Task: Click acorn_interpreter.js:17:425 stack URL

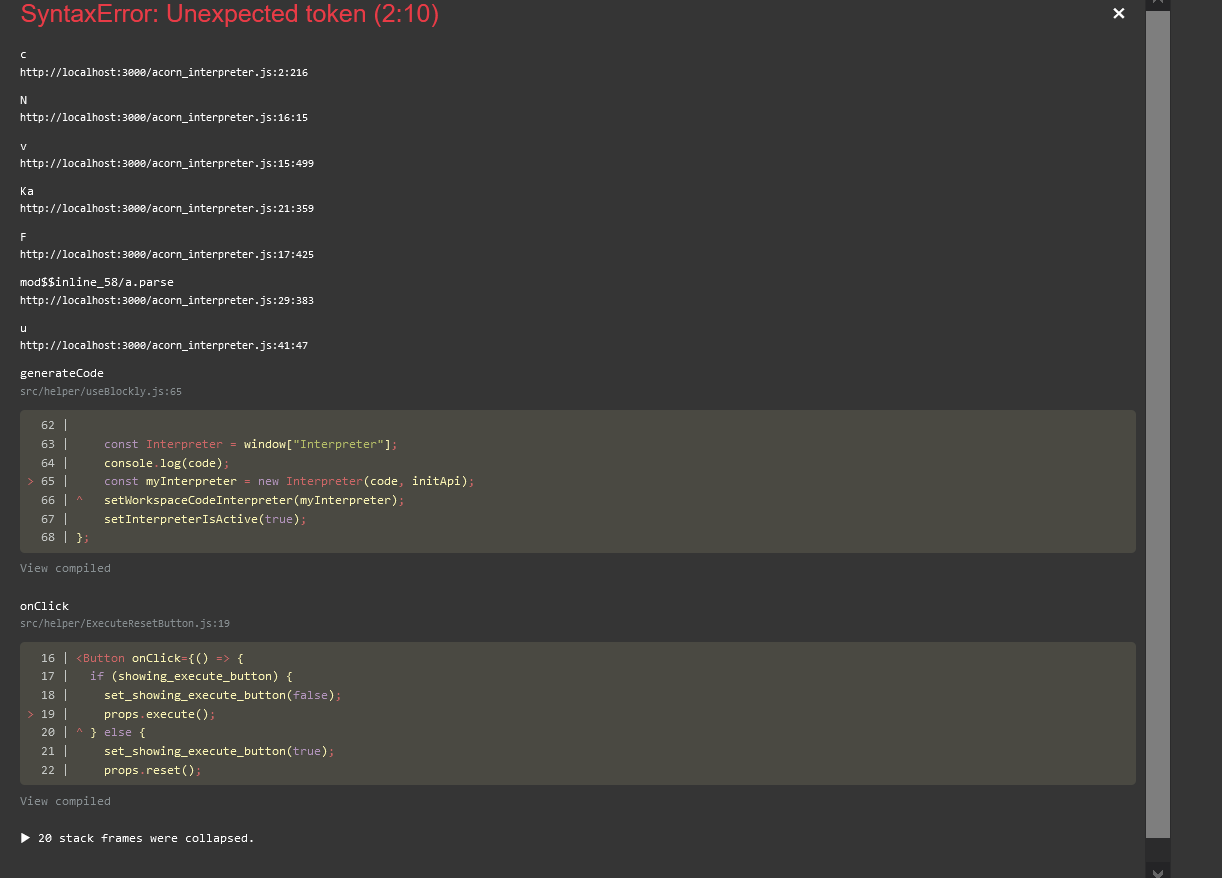Action: coord(167,254)
